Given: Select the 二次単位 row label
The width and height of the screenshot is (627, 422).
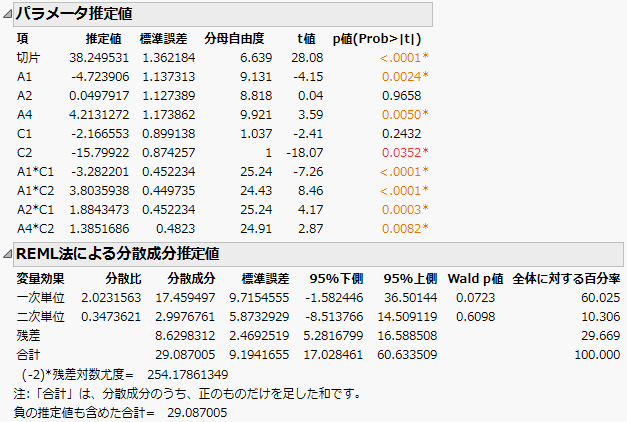Looking at the screenshot, I should click(x=40, y=317).
